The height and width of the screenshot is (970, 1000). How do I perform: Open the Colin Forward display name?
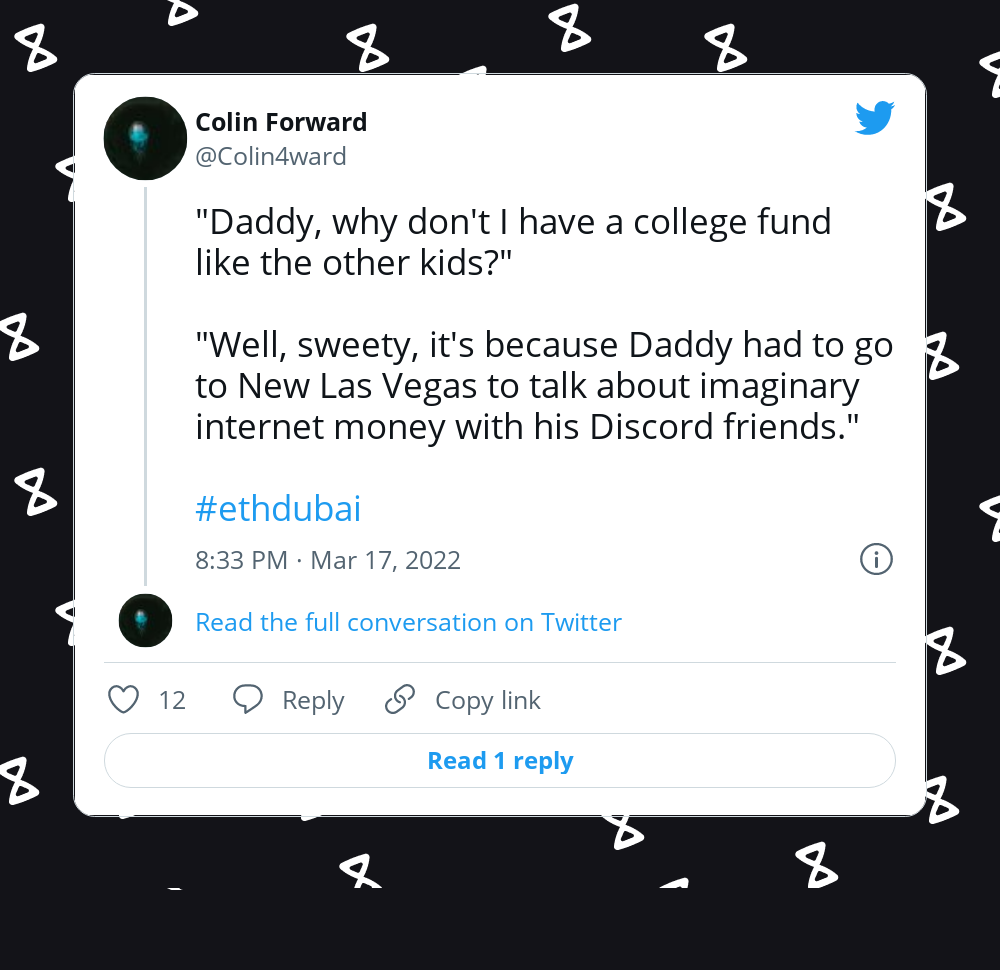click(281, 122)
